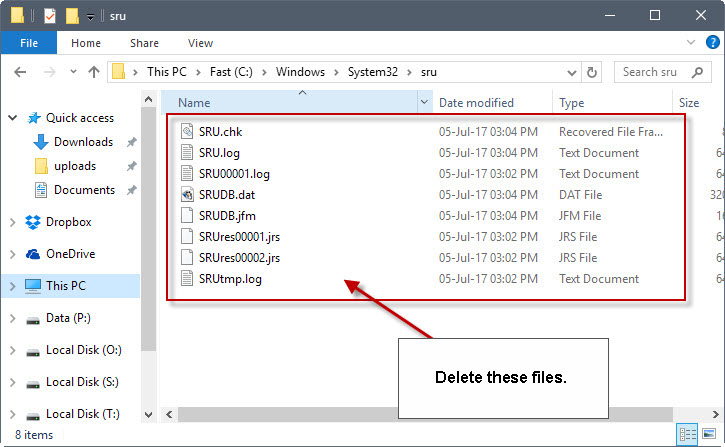This screenshot has height=447, width=725.
Task: Open OneDrive in the navigation pane
Action: [x=70, y=254]
